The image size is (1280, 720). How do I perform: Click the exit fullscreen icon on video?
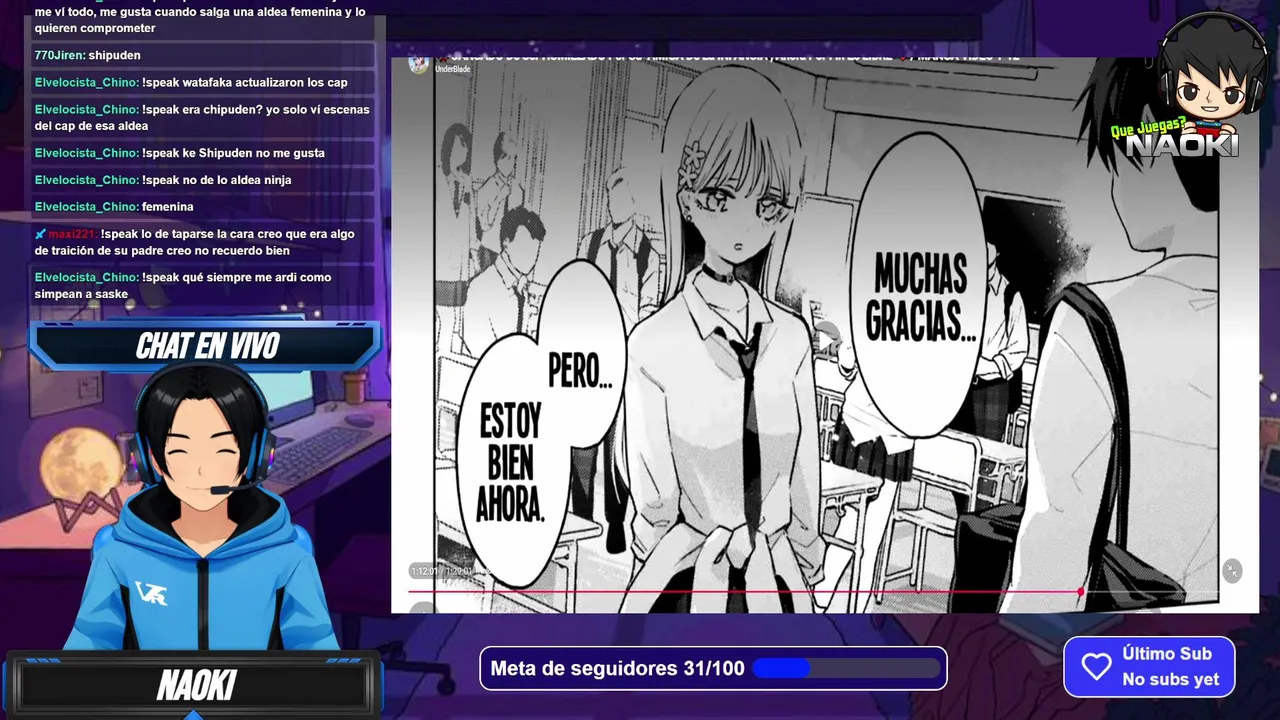(1232, 570)
